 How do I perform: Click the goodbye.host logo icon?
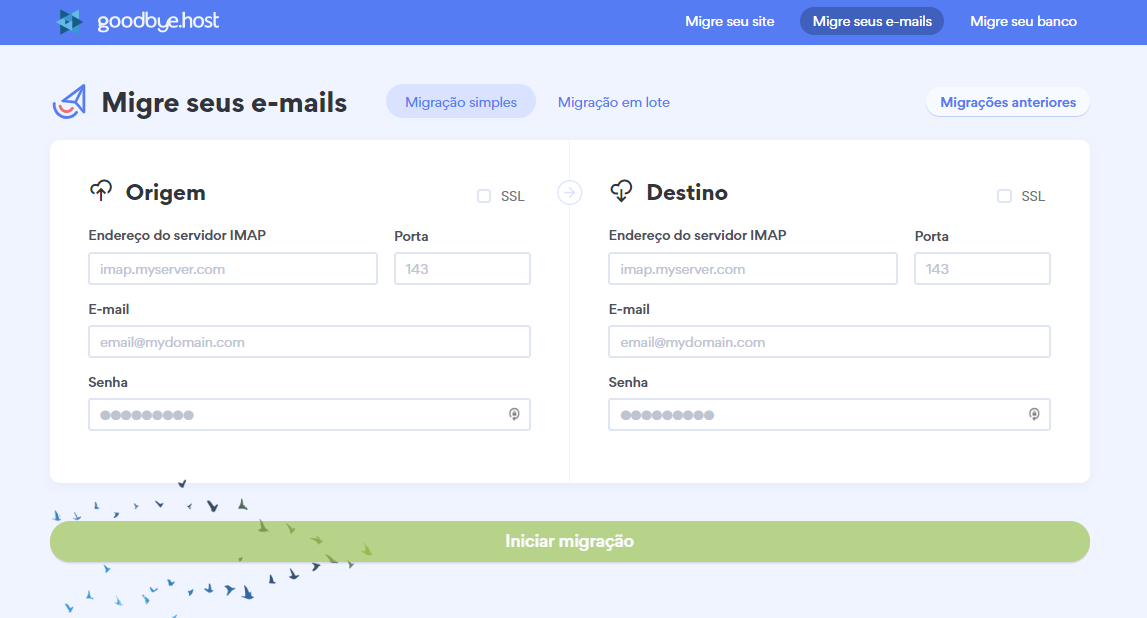click(x=70, y=22)
